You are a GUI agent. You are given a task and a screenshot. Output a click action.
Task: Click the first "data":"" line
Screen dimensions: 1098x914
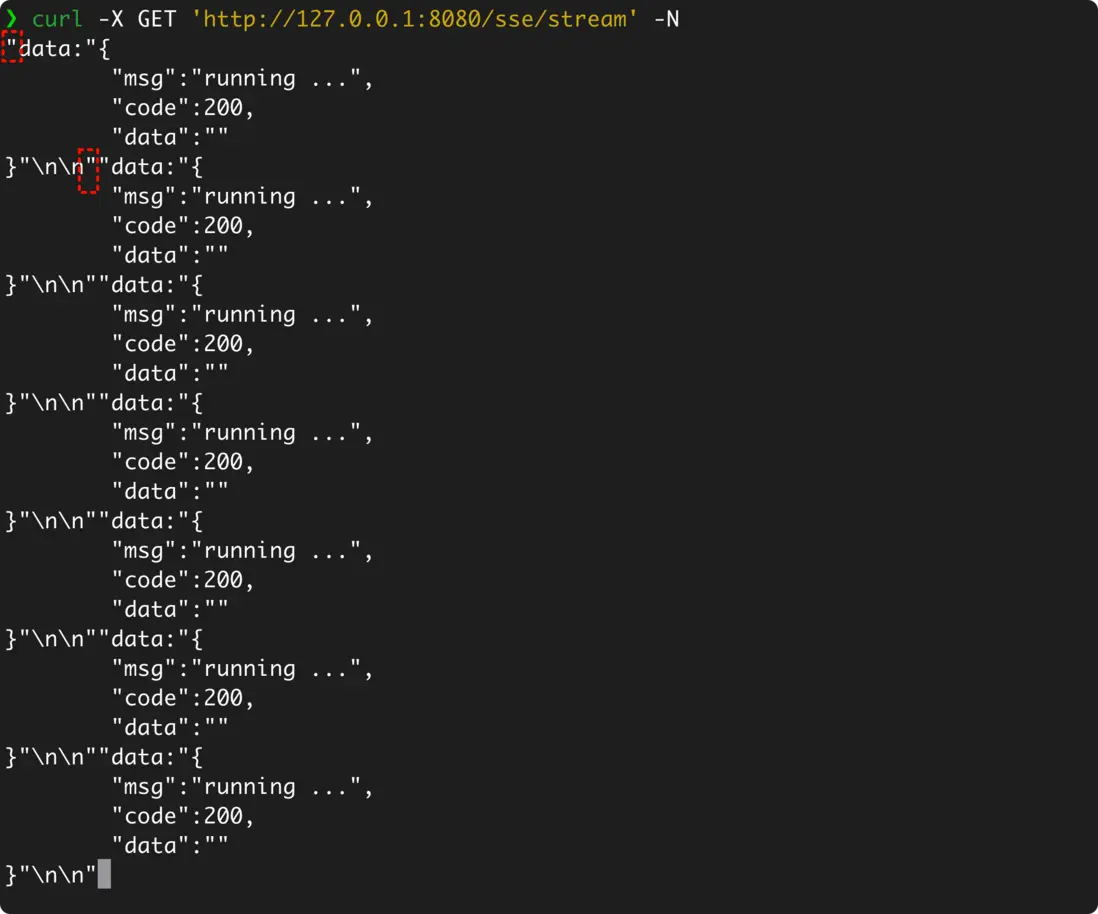pyautogui.click(x=170, y=137)
